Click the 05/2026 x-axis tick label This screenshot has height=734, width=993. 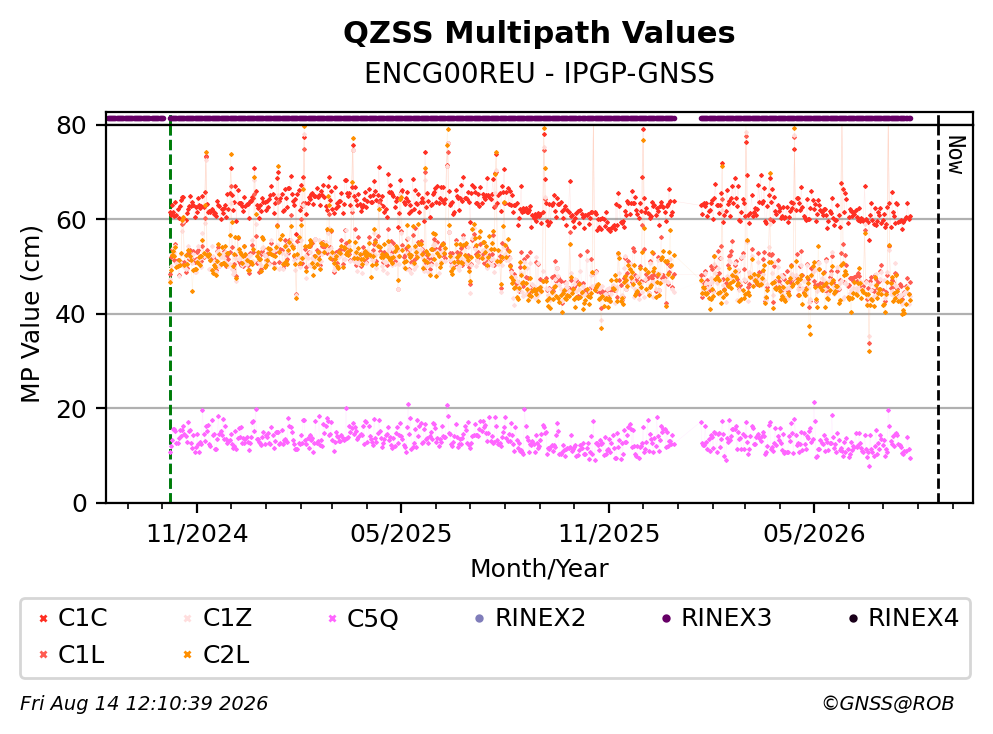click(814, 534)
